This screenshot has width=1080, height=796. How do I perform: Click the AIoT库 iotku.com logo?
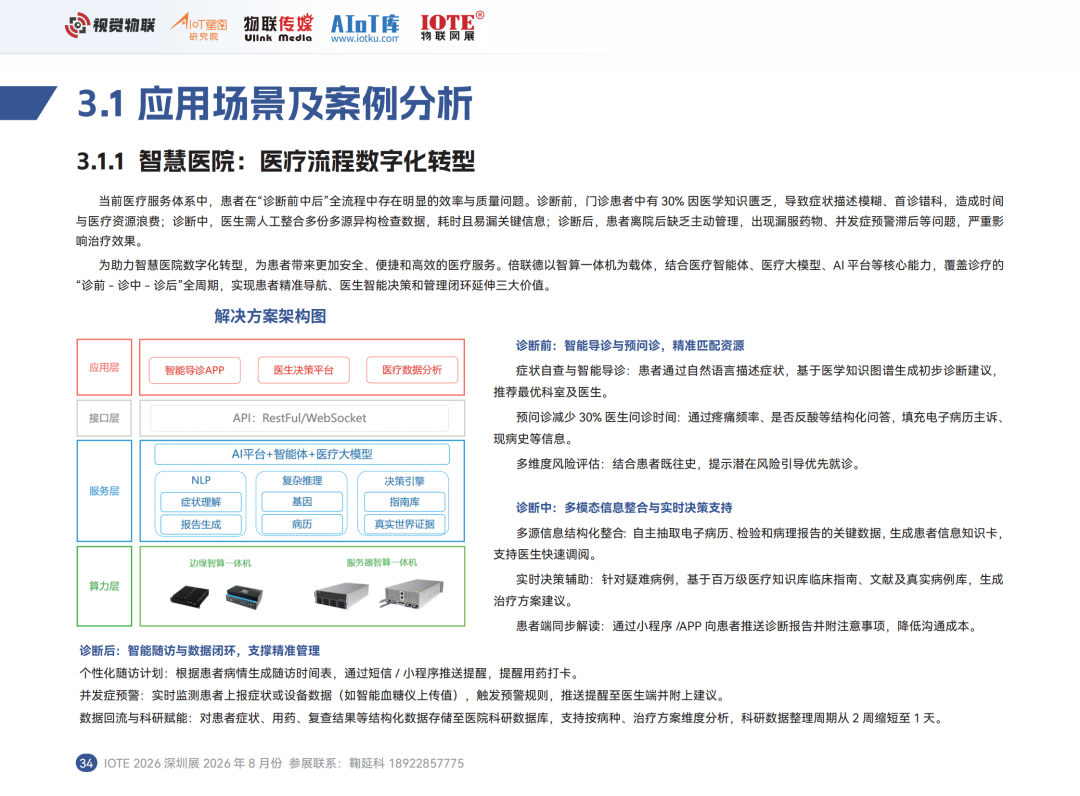(x=364, y=27)
